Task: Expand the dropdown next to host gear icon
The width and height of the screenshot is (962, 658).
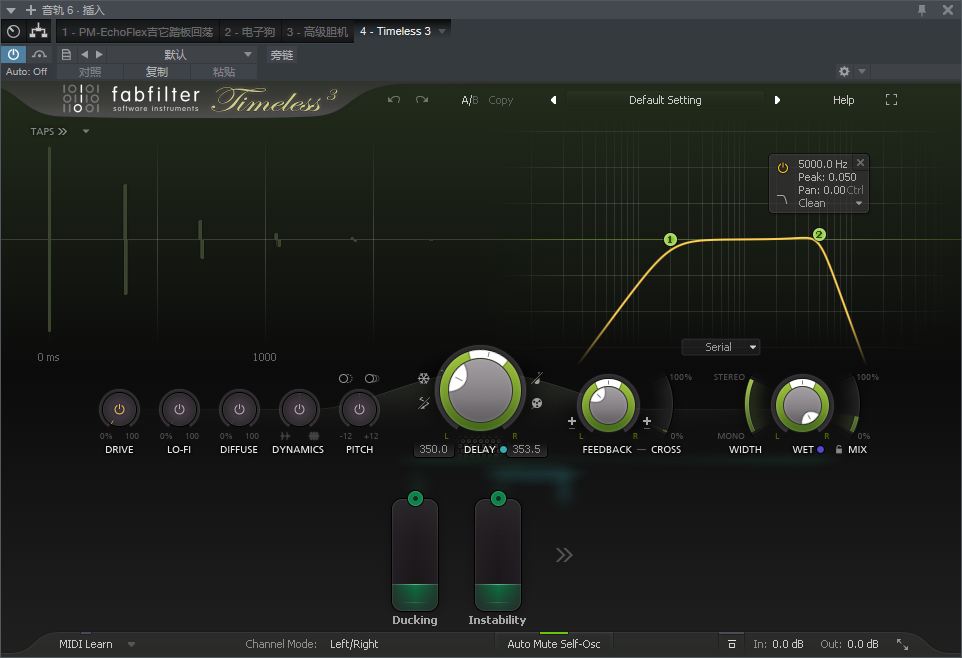Action: [x=862, y=71]
